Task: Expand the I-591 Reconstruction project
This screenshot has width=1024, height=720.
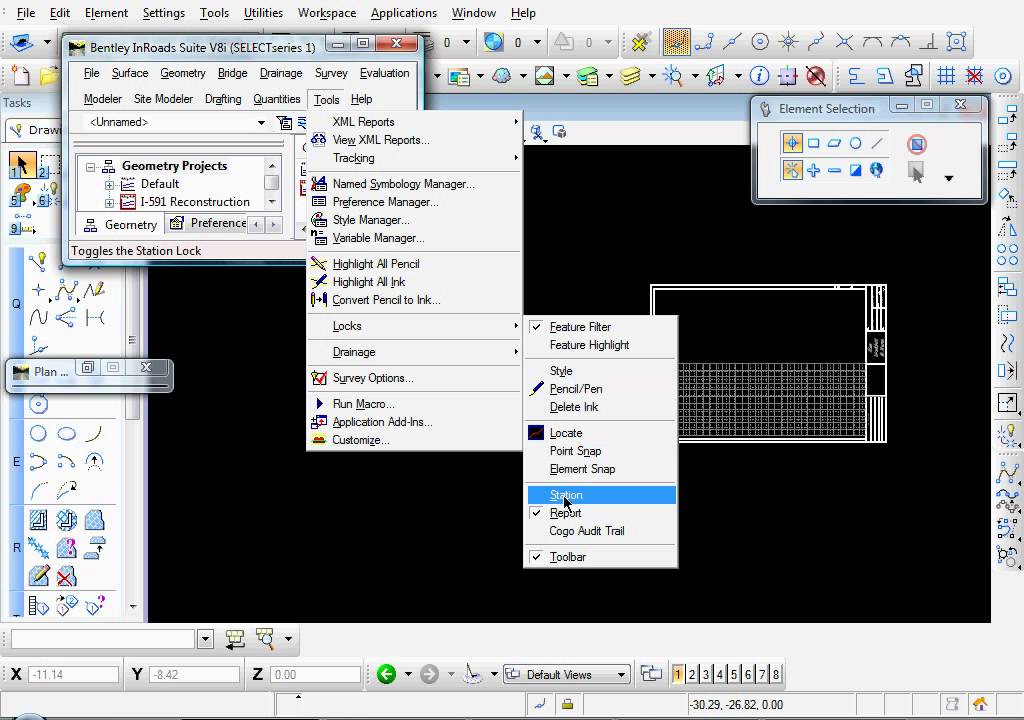Action: point(110,203)
